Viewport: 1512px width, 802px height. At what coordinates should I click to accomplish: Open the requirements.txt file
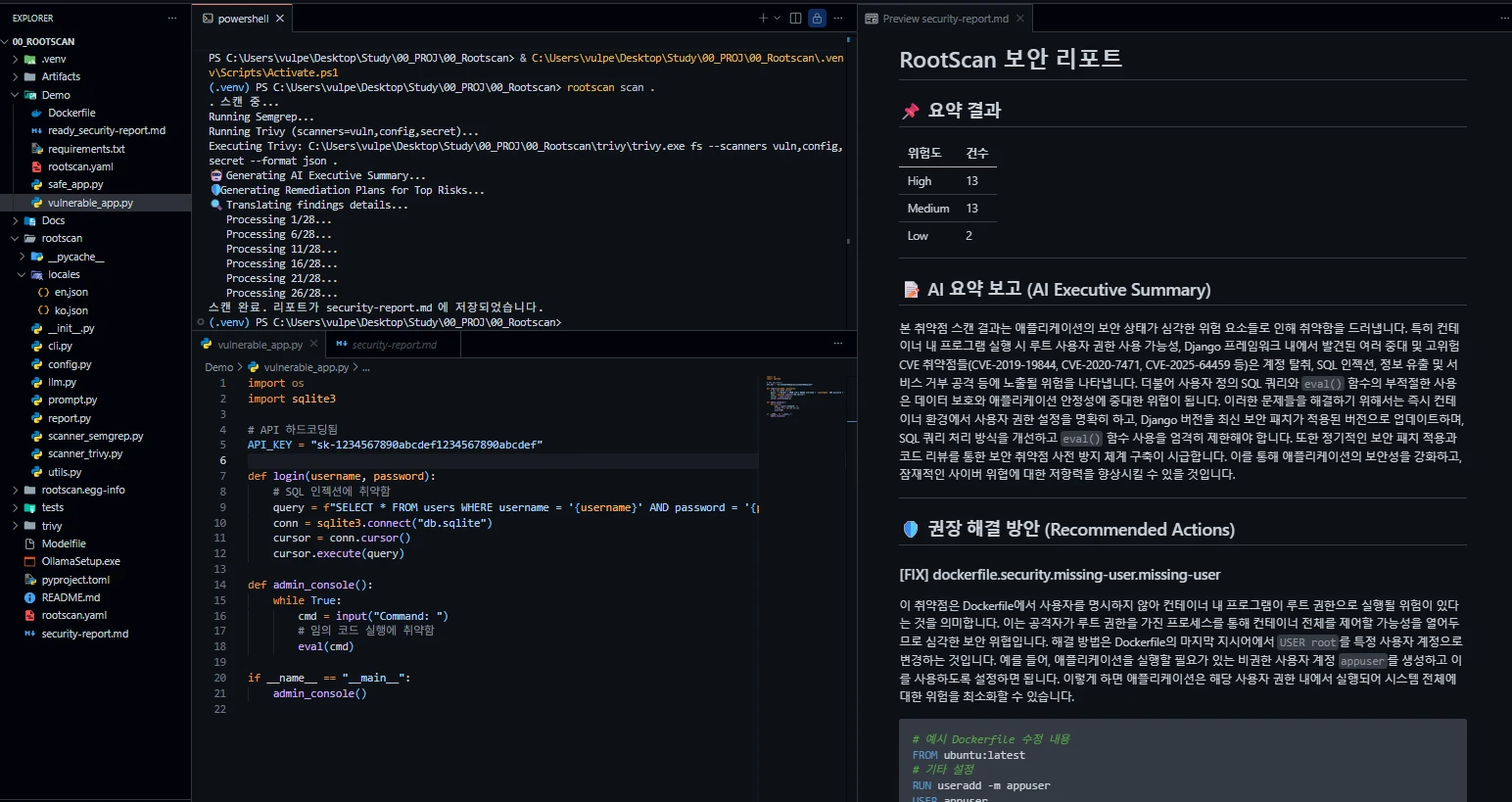[x=90, y=148]
